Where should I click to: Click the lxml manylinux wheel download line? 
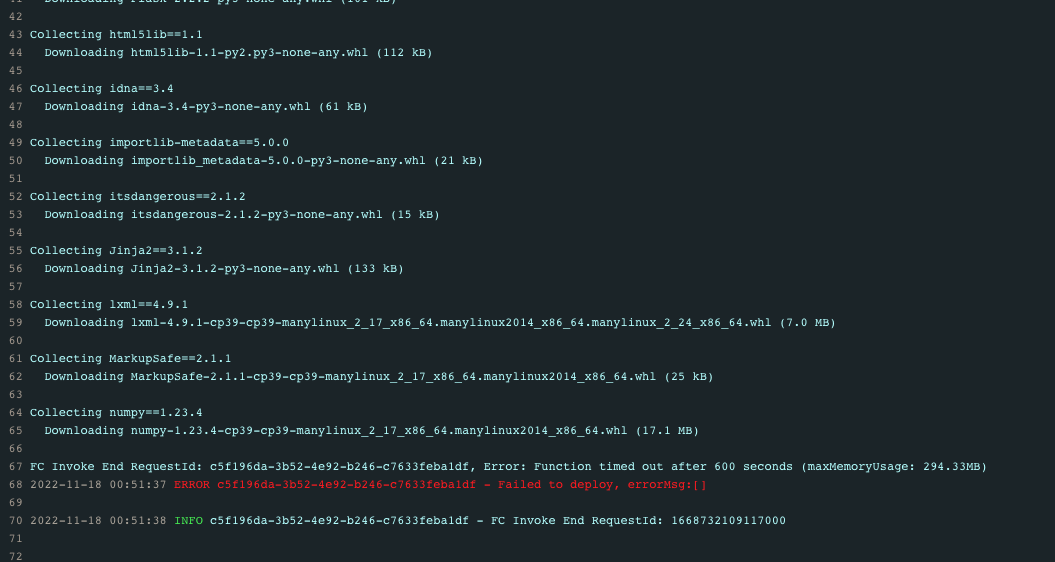pos(440,322)
